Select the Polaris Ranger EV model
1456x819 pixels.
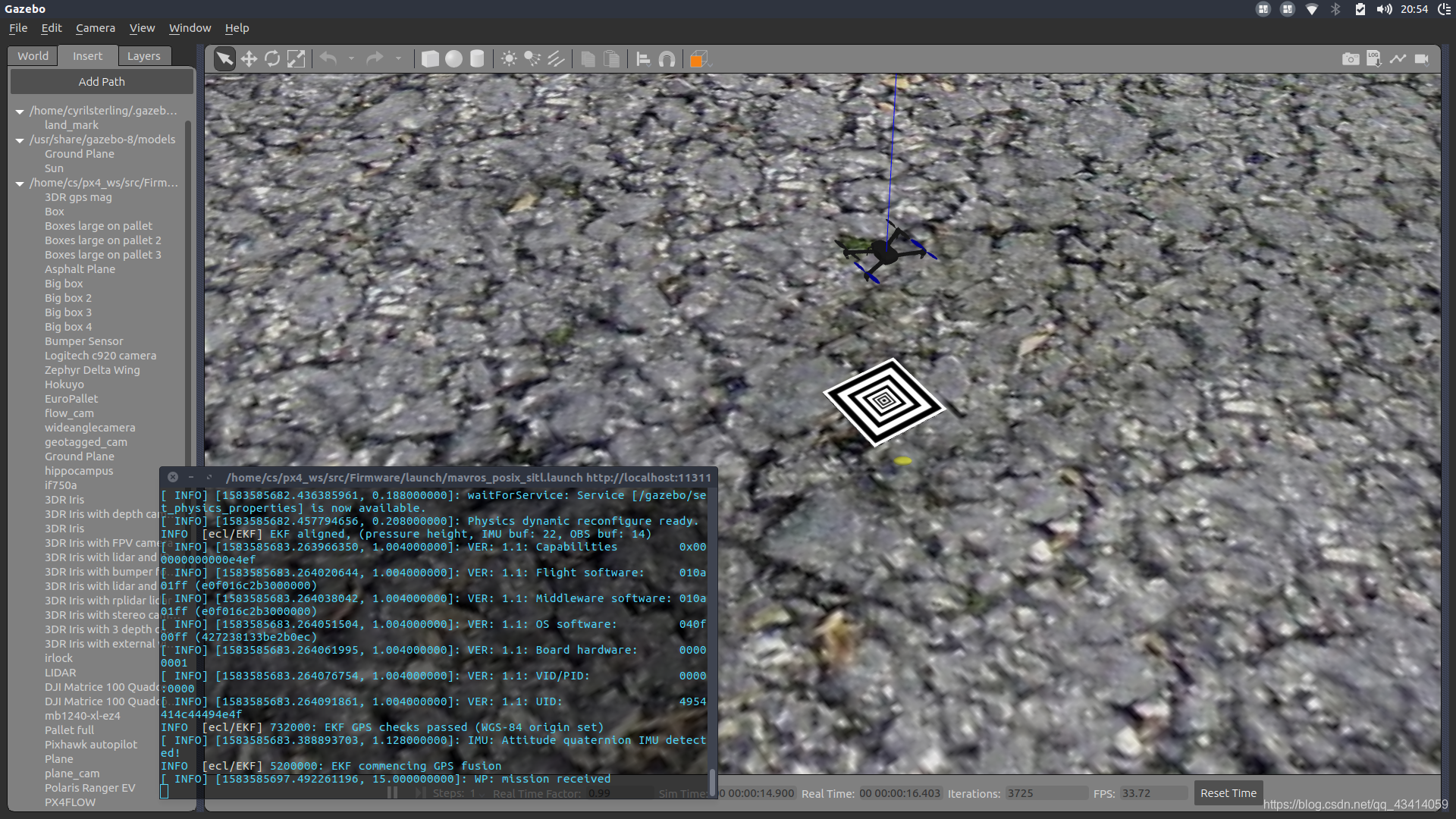pos(89,788)
